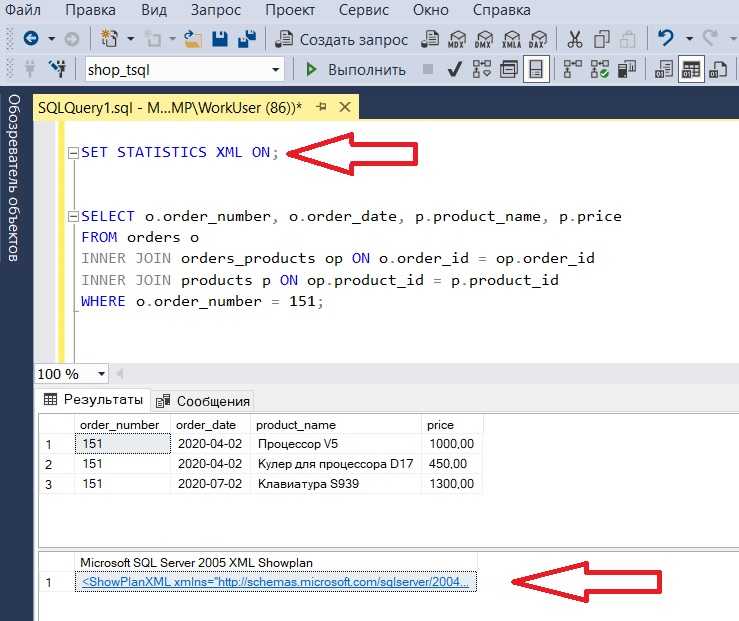Open the 100 % zoom dropdown
Viewport: 739px width, 621px height.
(101, 374)
